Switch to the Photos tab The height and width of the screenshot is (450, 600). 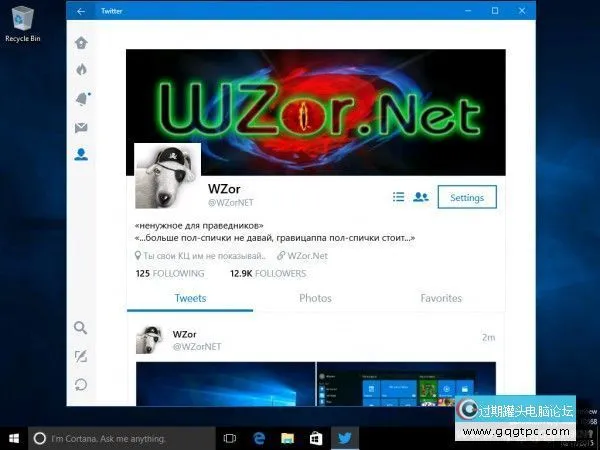(x=315, y=298)
